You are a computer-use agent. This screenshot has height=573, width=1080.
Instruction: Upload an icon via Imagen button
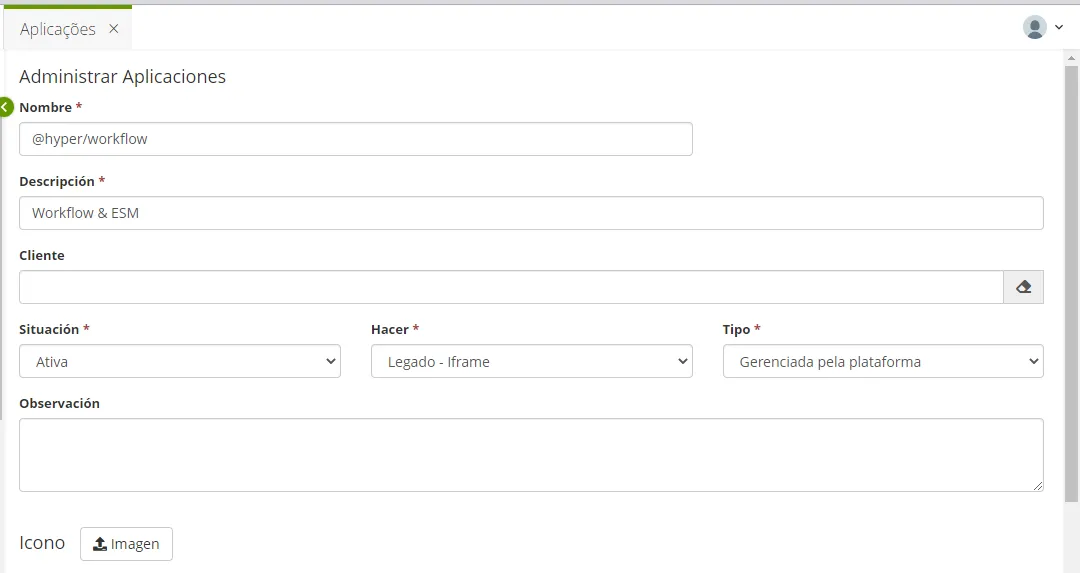point(126,543)
